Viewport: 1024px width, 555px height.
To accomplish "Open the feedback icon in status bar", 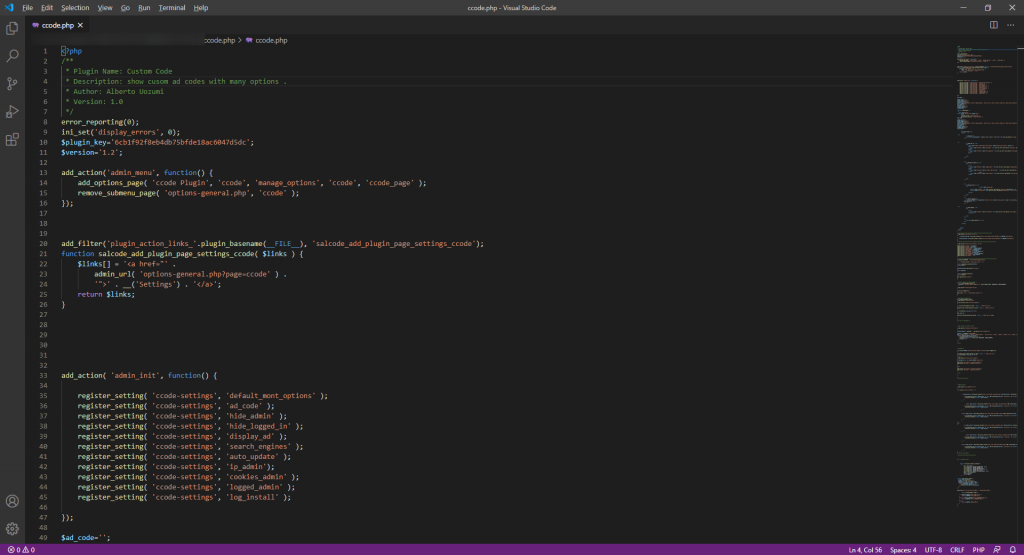I will point(997,550).
